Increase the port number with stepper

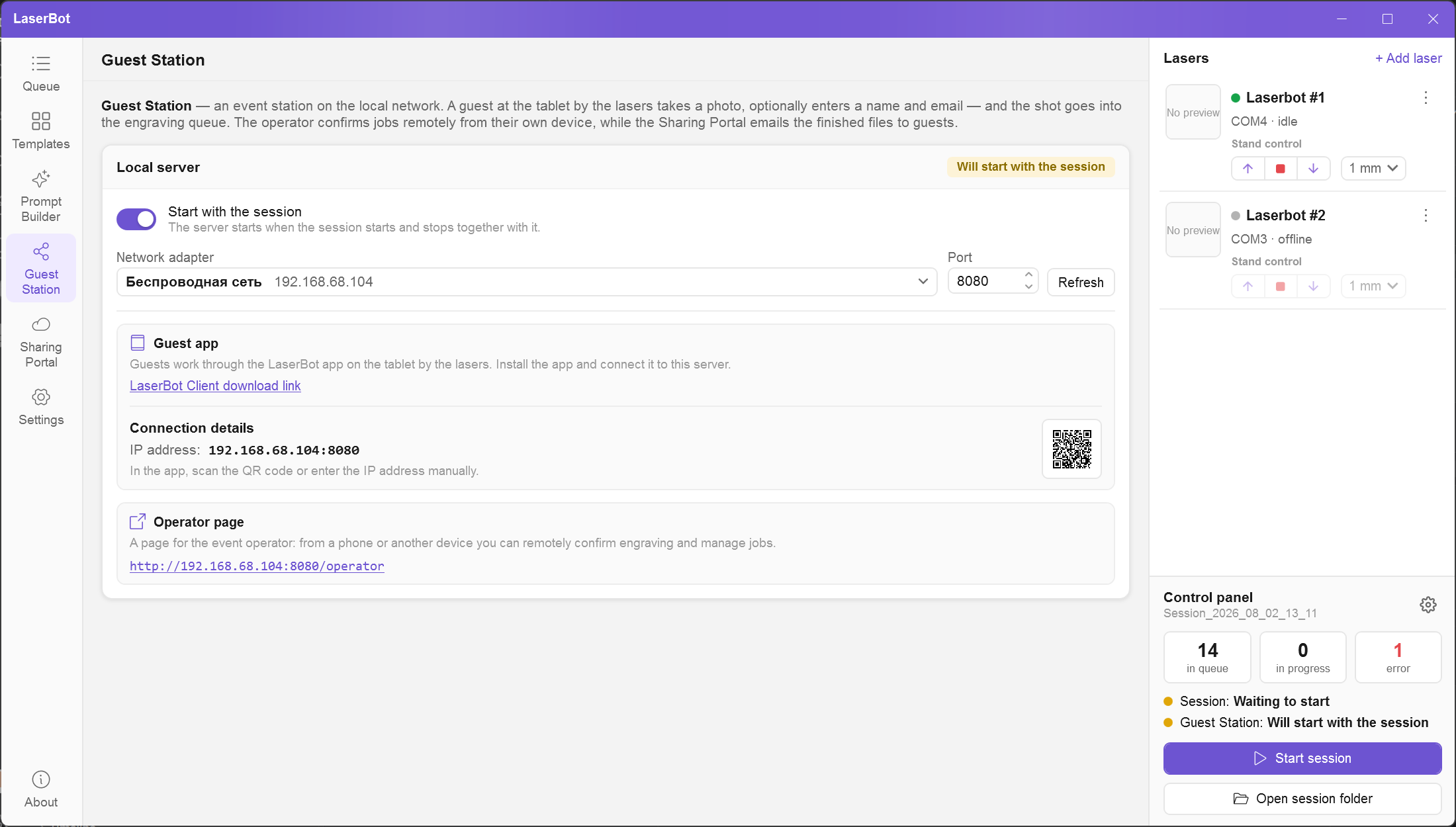pos(1028,275)
